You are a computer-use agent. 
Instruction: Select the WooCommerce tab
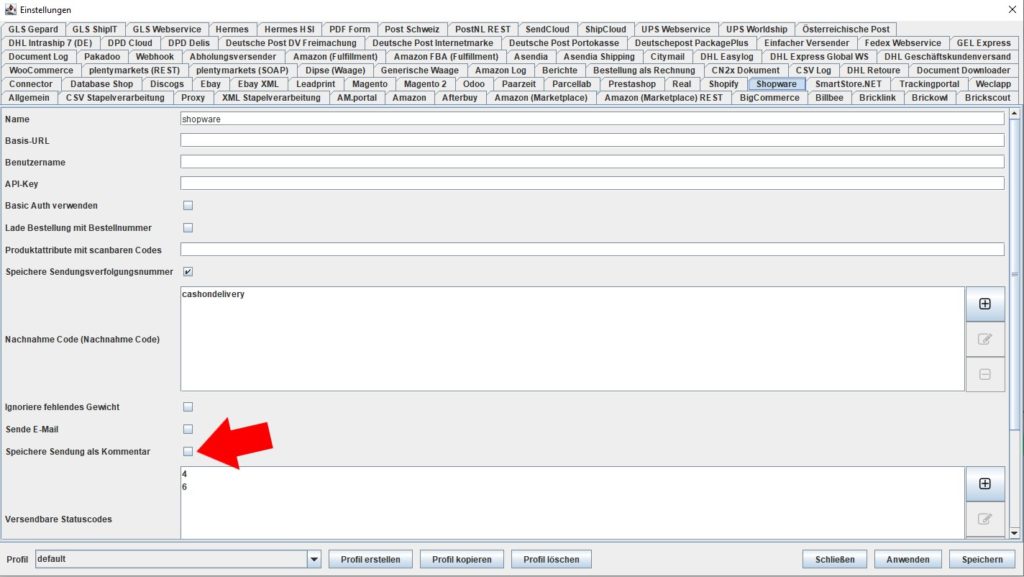[41, 70]
